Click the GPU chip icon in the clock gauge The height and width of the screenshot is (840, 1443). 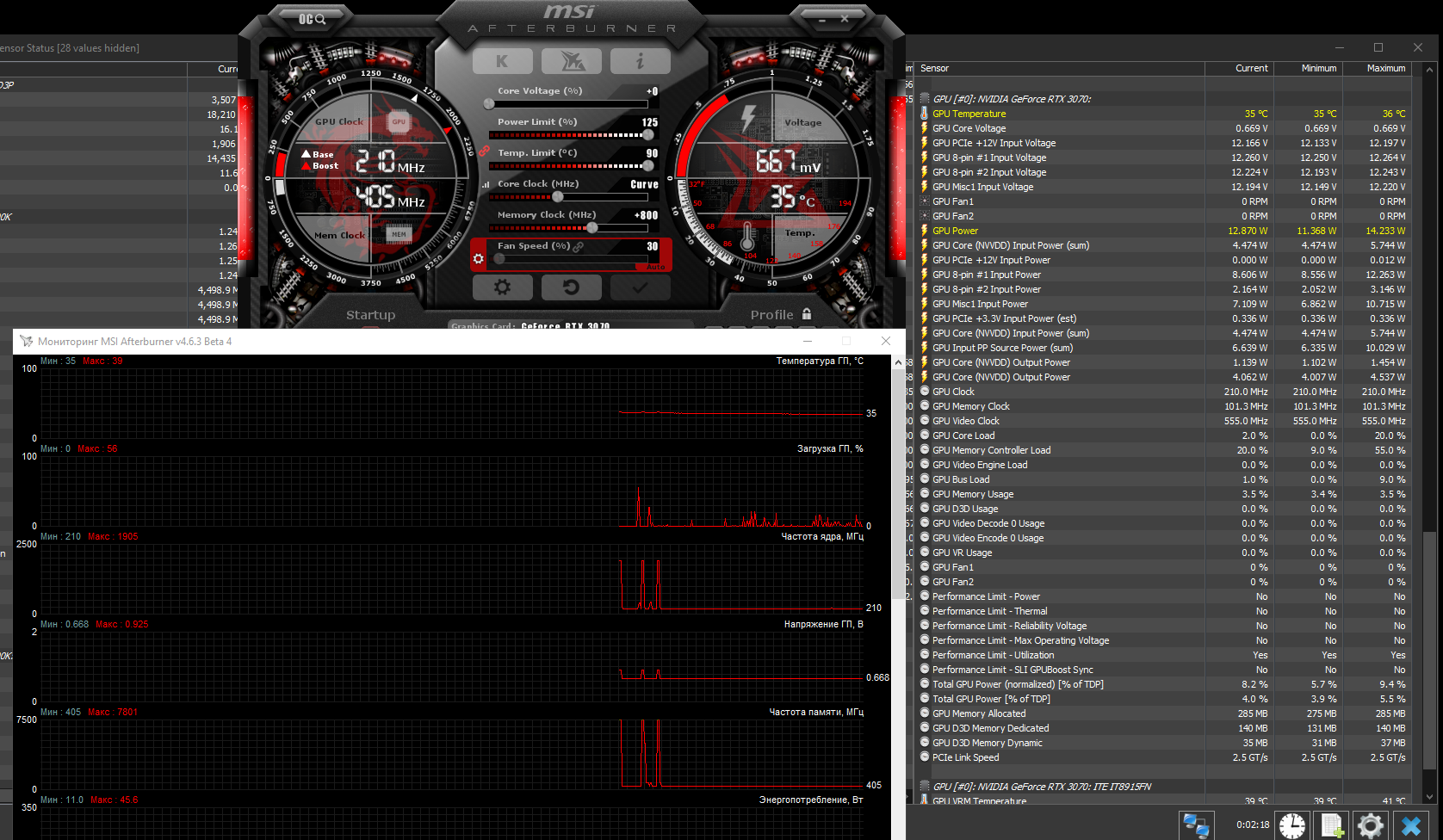399,122
